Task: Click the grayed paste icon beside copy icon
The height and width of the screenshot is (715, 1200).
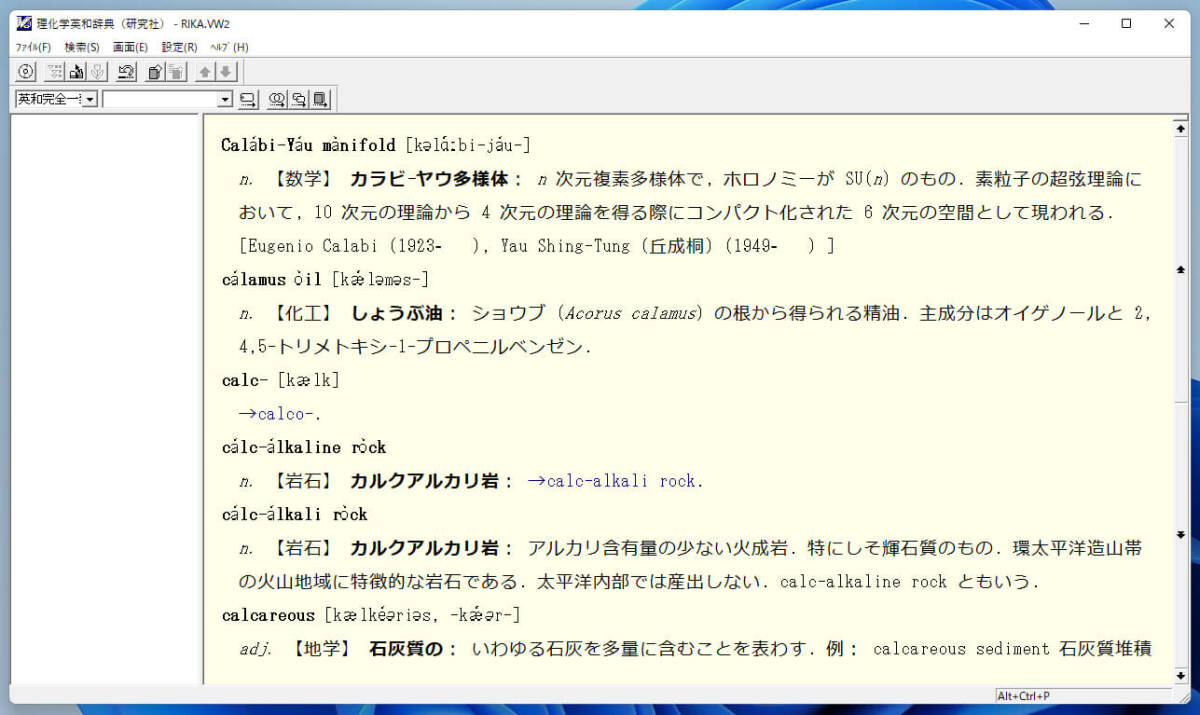Action: [176, 71]
